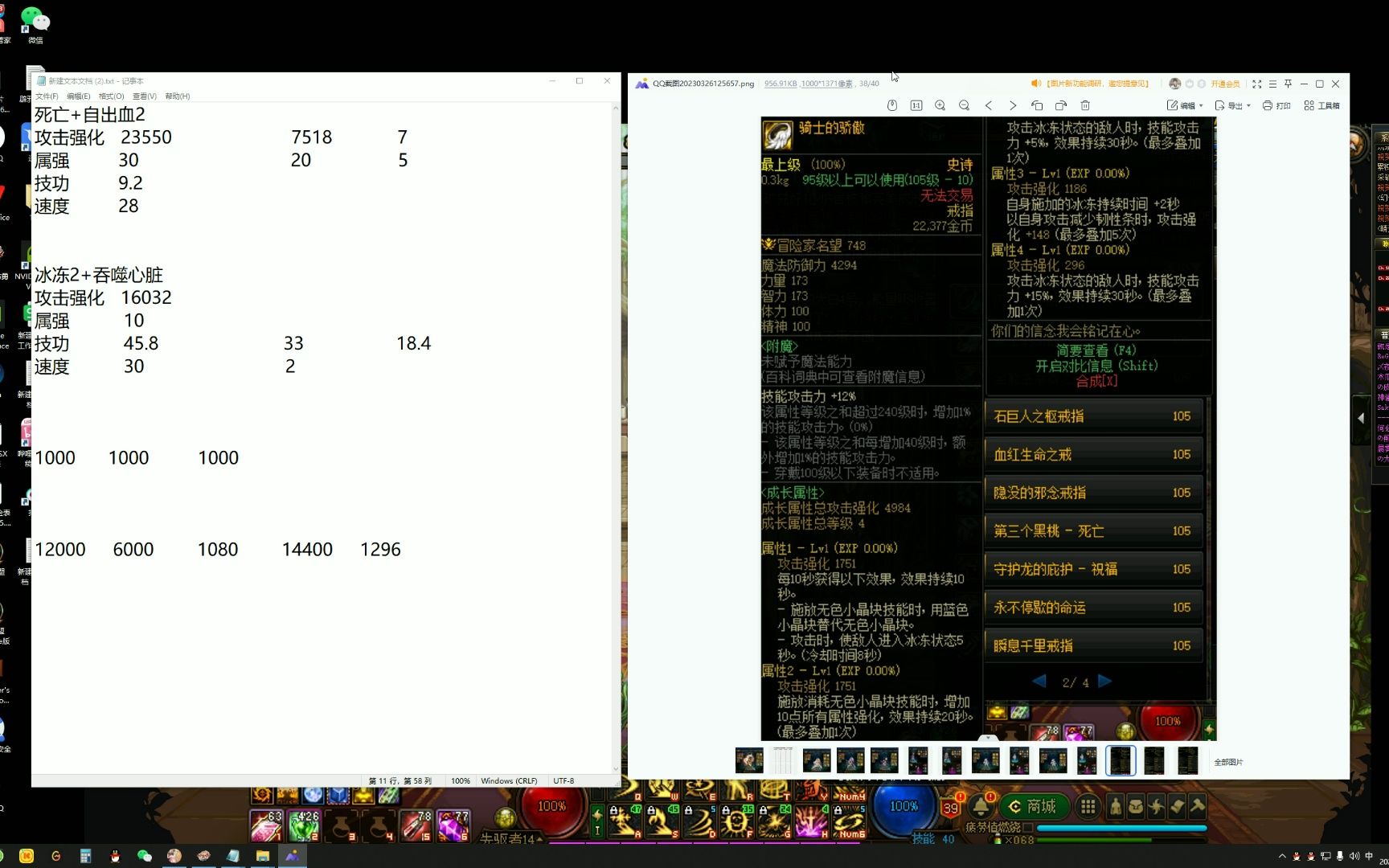Pin the image viewer window on top
This screenshot has height=868, width=1389.
pyautogui.click(x=1288, y=84)
